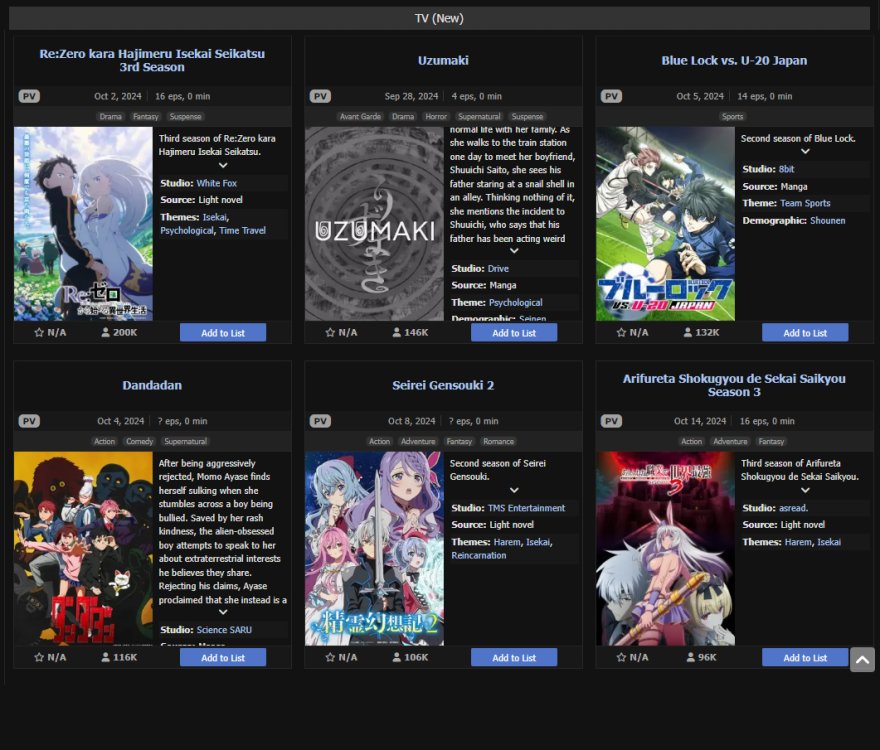Select the Horror genre tag on Uzumaki

coord(436,117)
